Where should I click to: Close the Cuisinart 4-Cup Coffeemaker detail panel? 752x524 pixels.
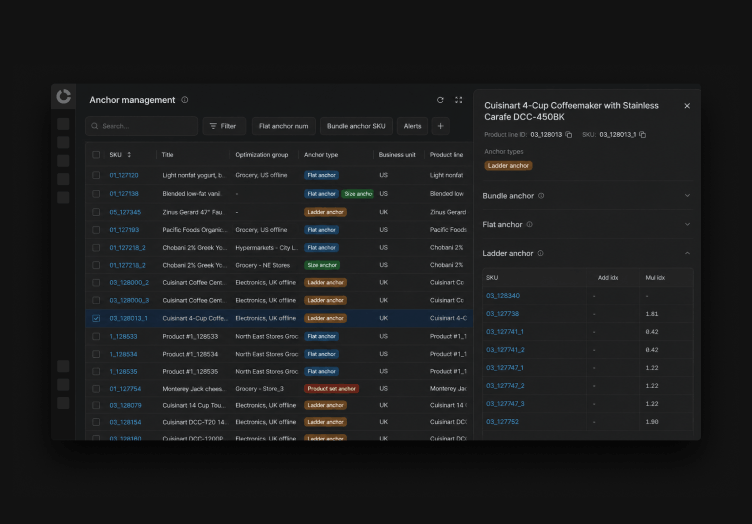(x=687, y=106)
